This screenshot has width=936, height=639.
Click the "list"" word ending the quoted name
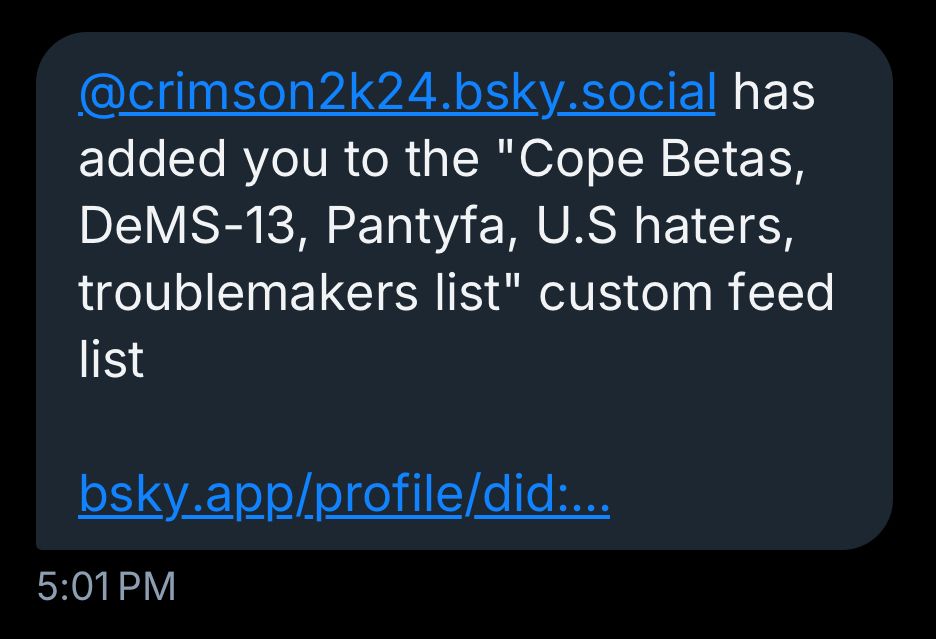point(479,293)
